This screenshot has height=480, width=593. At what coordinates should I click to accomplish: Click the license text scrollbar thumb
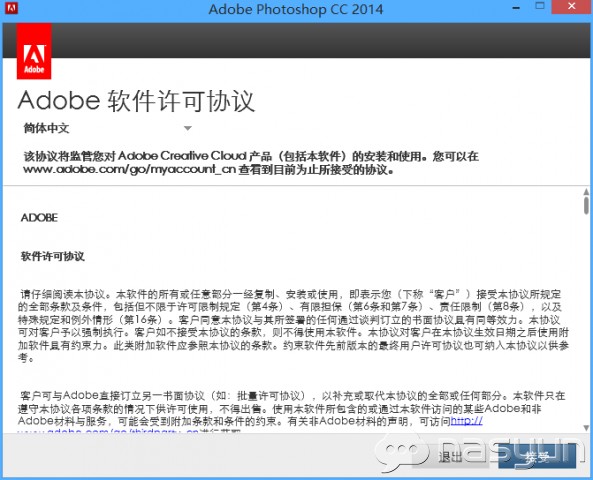[586, 205]
